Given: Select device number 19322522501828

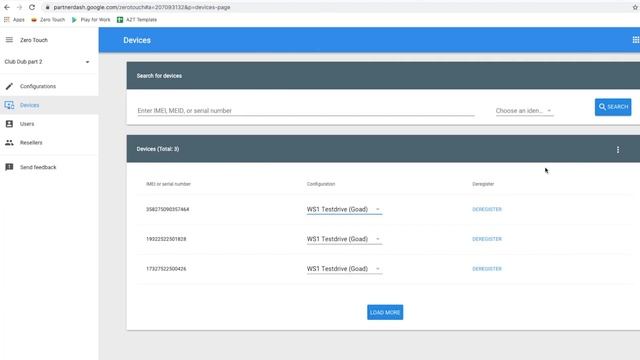Looking at the screenshot, I should pyautogui.click(x=166, y=239).
